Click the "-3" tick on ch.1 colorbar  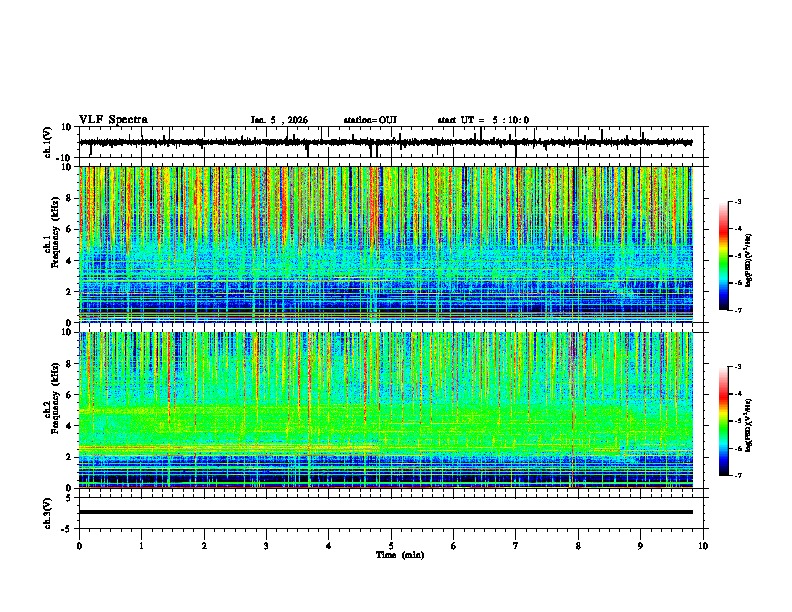(737, 202)
